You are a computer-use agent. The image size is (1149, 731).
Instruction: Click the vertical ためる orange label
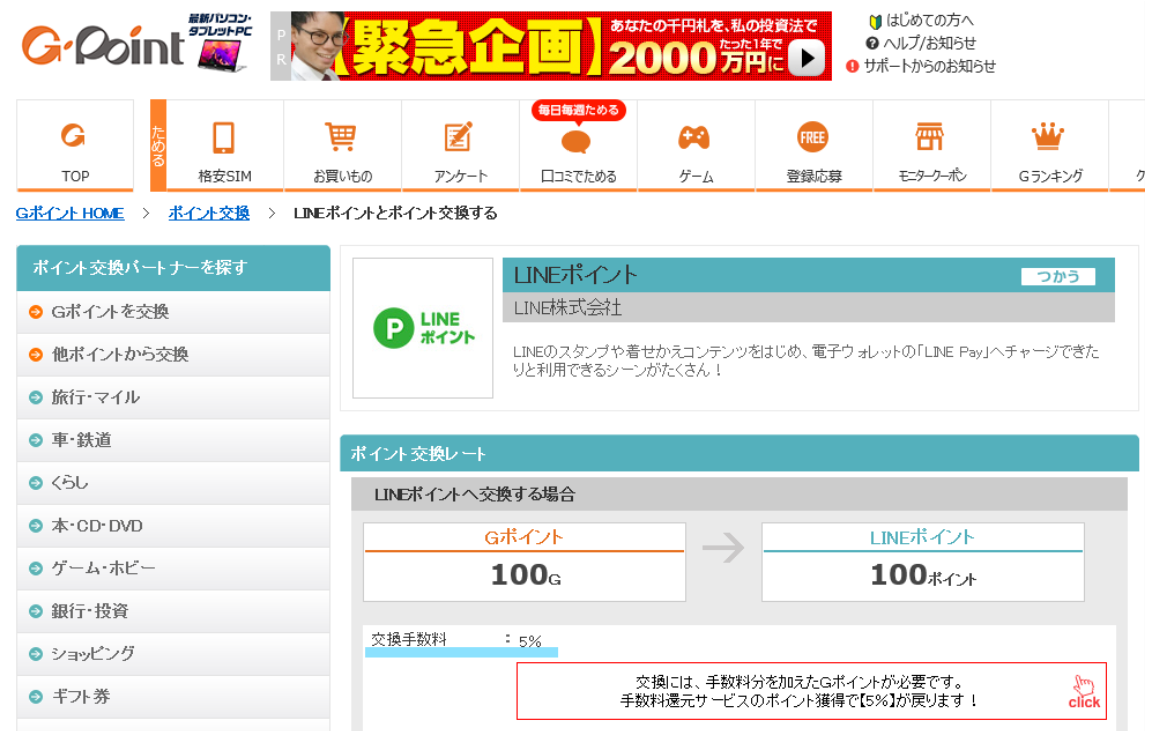point(158,145)
